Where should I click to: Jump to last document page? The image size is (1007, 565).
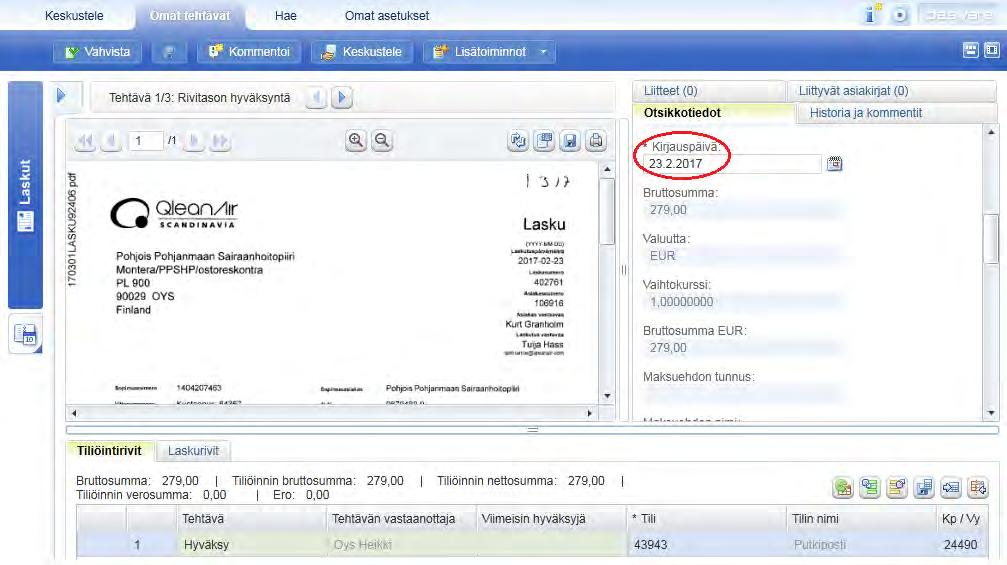coord(220,141)
